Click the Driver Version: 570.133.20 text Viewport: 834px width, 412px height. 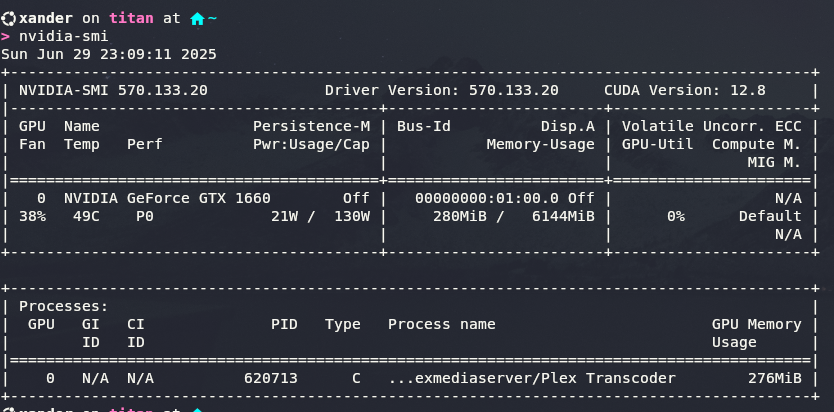tap(442, 90)
